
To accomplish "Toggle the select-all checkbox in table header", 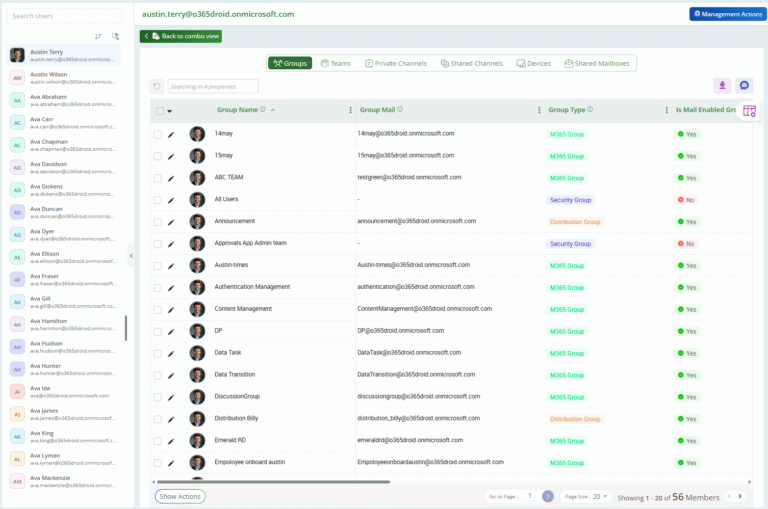I will [159, 111].
